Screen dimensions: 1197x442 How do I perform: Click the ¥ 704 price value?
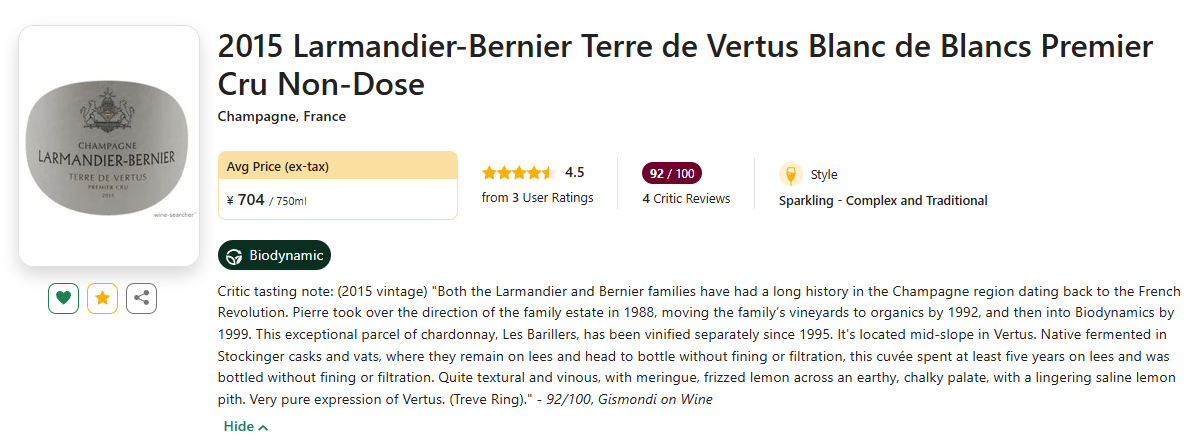246,200
